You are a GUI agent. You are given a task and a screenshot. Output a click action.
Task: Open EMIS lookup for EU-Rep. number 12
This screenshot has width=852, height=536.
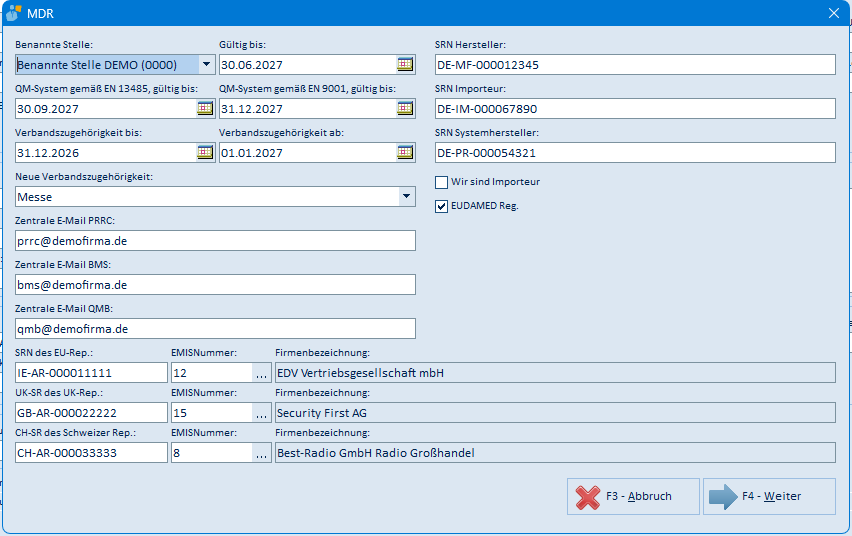261,373
